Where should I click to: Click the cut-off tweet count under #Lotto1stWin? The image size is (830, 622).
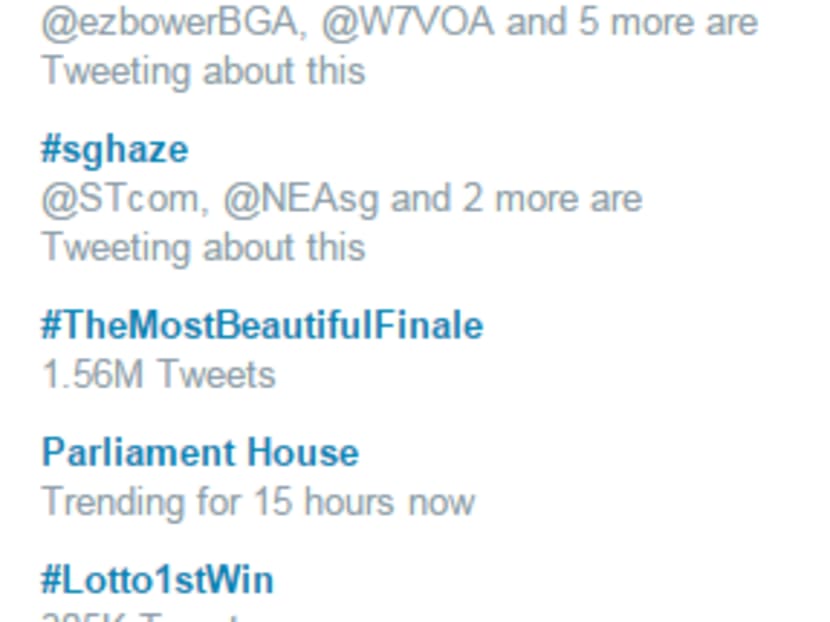click(x=140, y=616)
